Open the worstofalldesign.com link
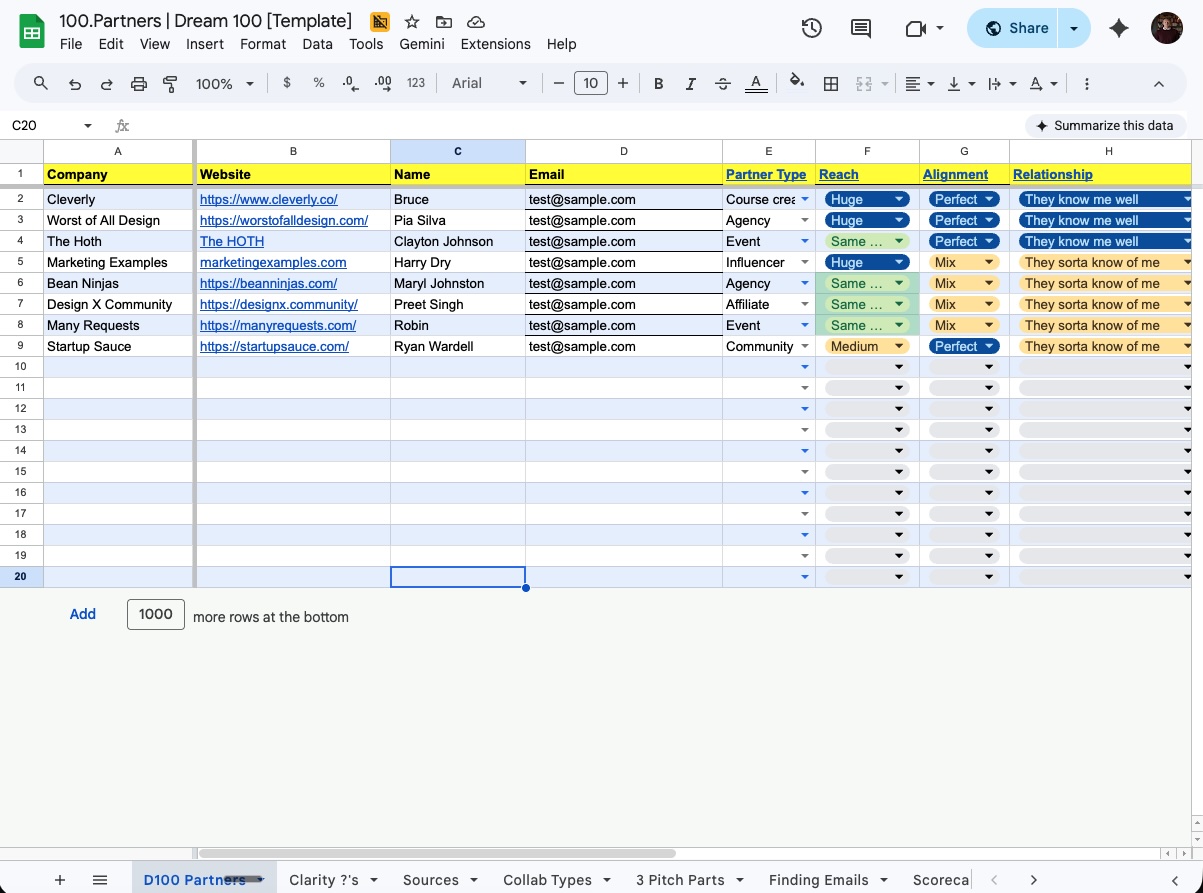Image resolution: width=1203 pixels, height=893 pixels. [x=283, y=220]
